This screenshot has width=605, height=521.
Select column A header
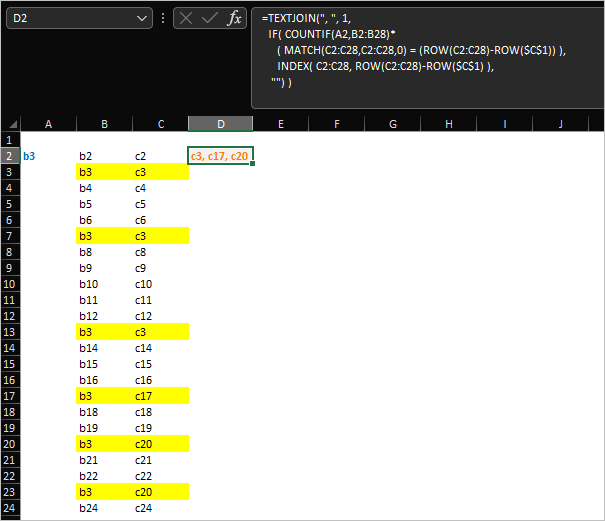48,124
